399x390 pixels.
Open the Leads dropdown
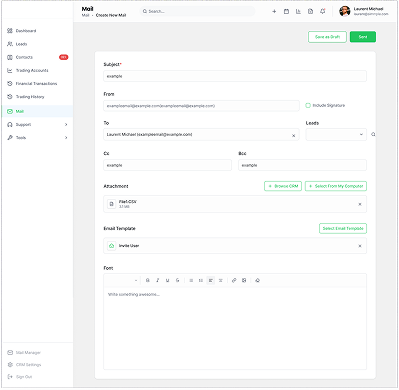[336, 134]
